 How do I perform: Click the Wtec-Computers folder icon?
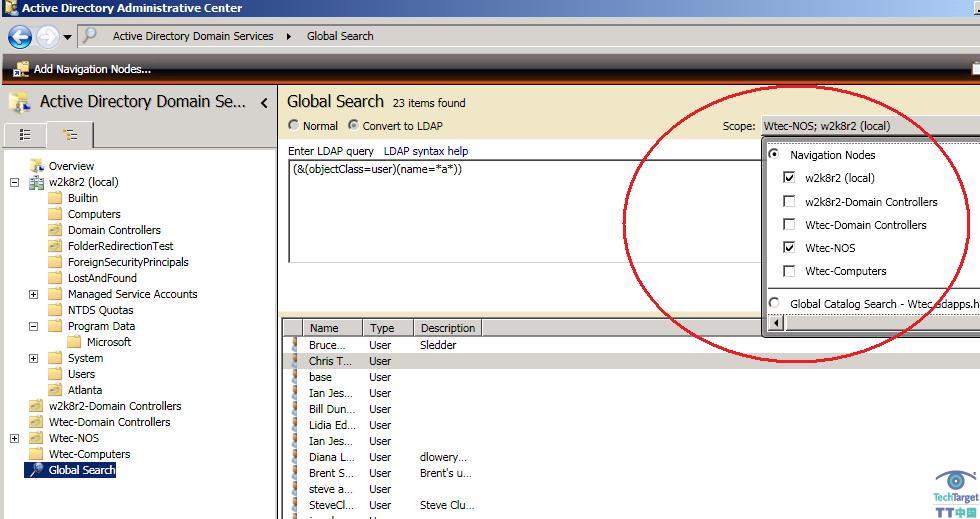[36, 454]
